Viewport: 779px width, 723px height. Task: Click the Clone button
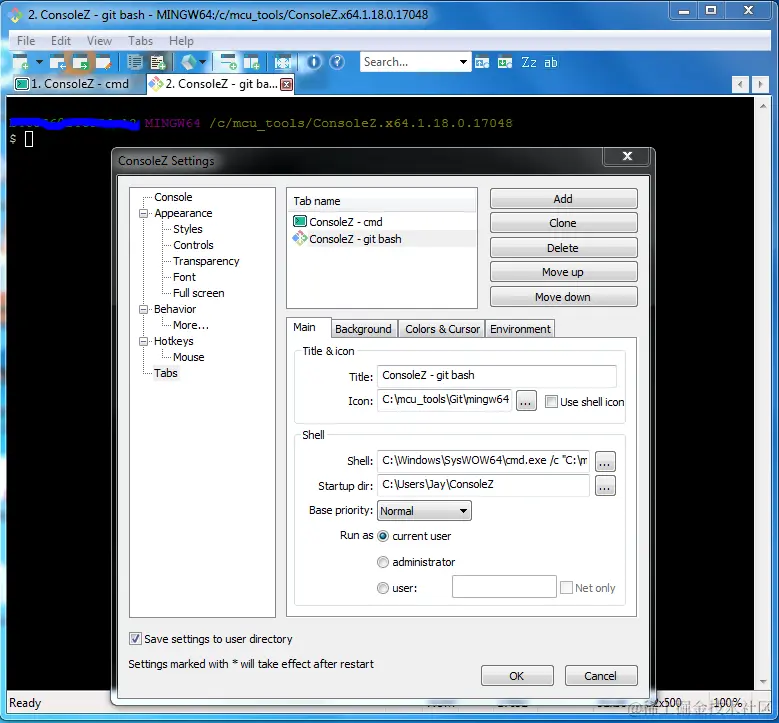pos(563,223)
